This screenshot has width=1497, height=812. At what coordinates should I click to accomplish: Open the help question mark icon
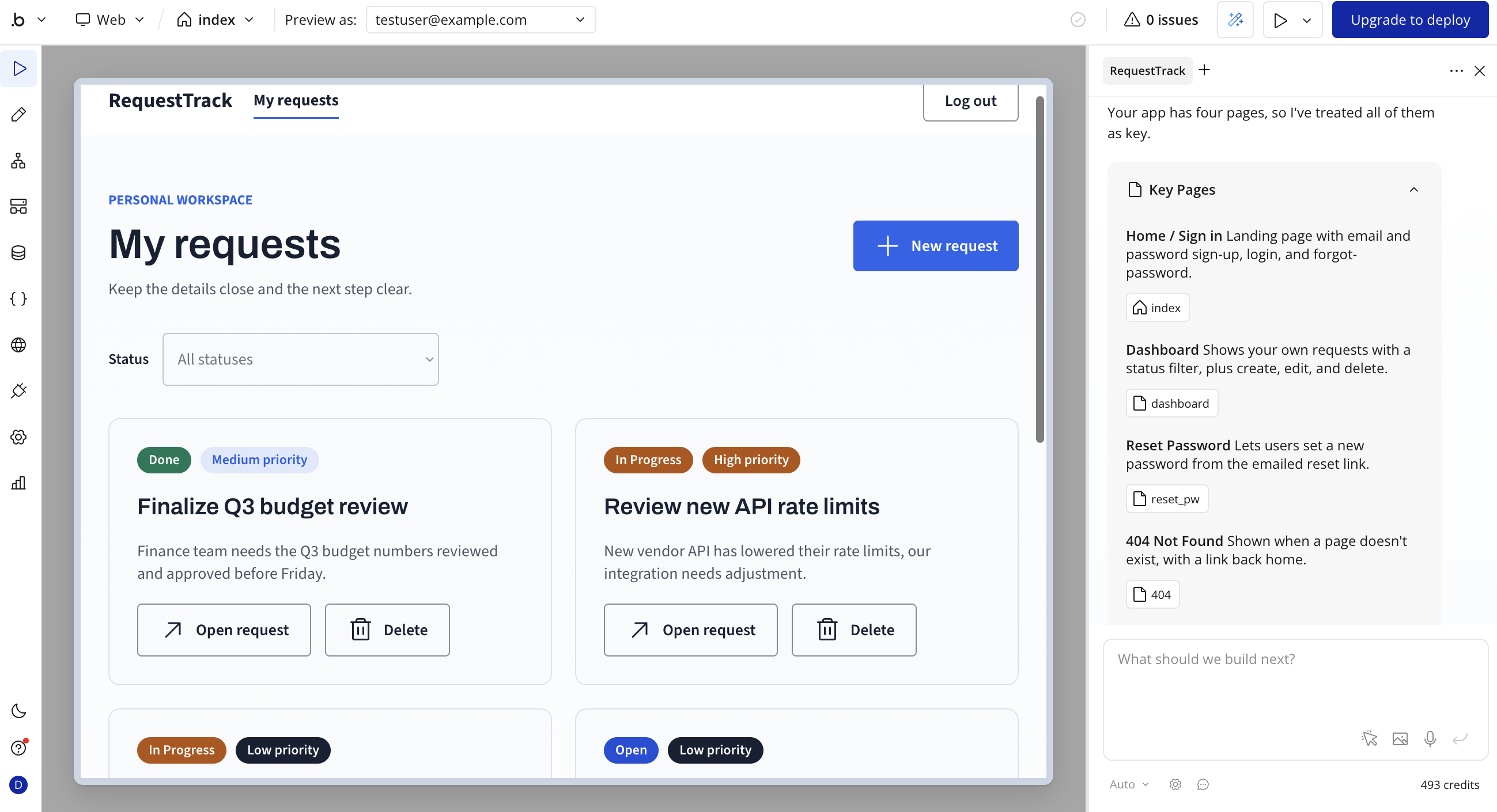(18, 748)
